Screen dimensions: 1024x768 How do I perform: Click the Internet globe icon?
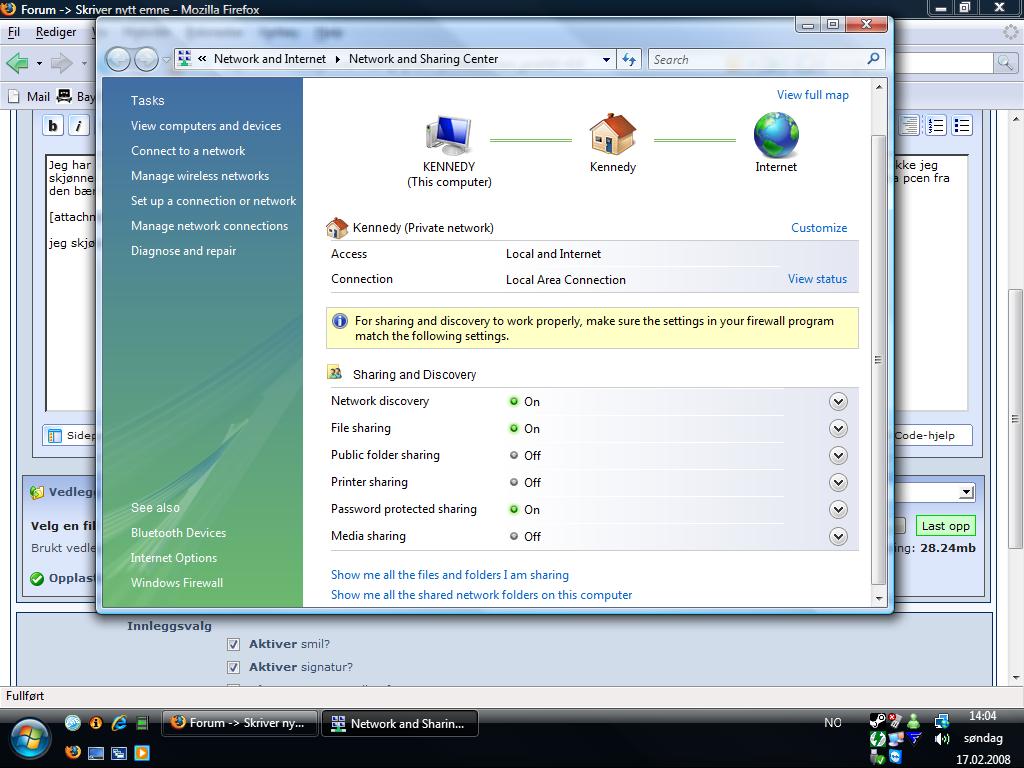coord(776,135)
